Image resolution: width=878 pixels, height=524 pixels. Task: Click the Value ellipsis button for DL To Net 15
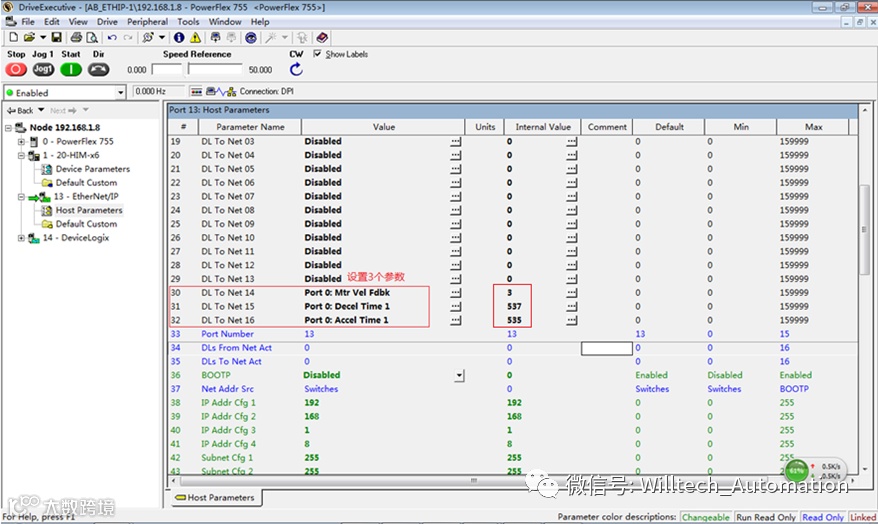click(x=456, y=307)
